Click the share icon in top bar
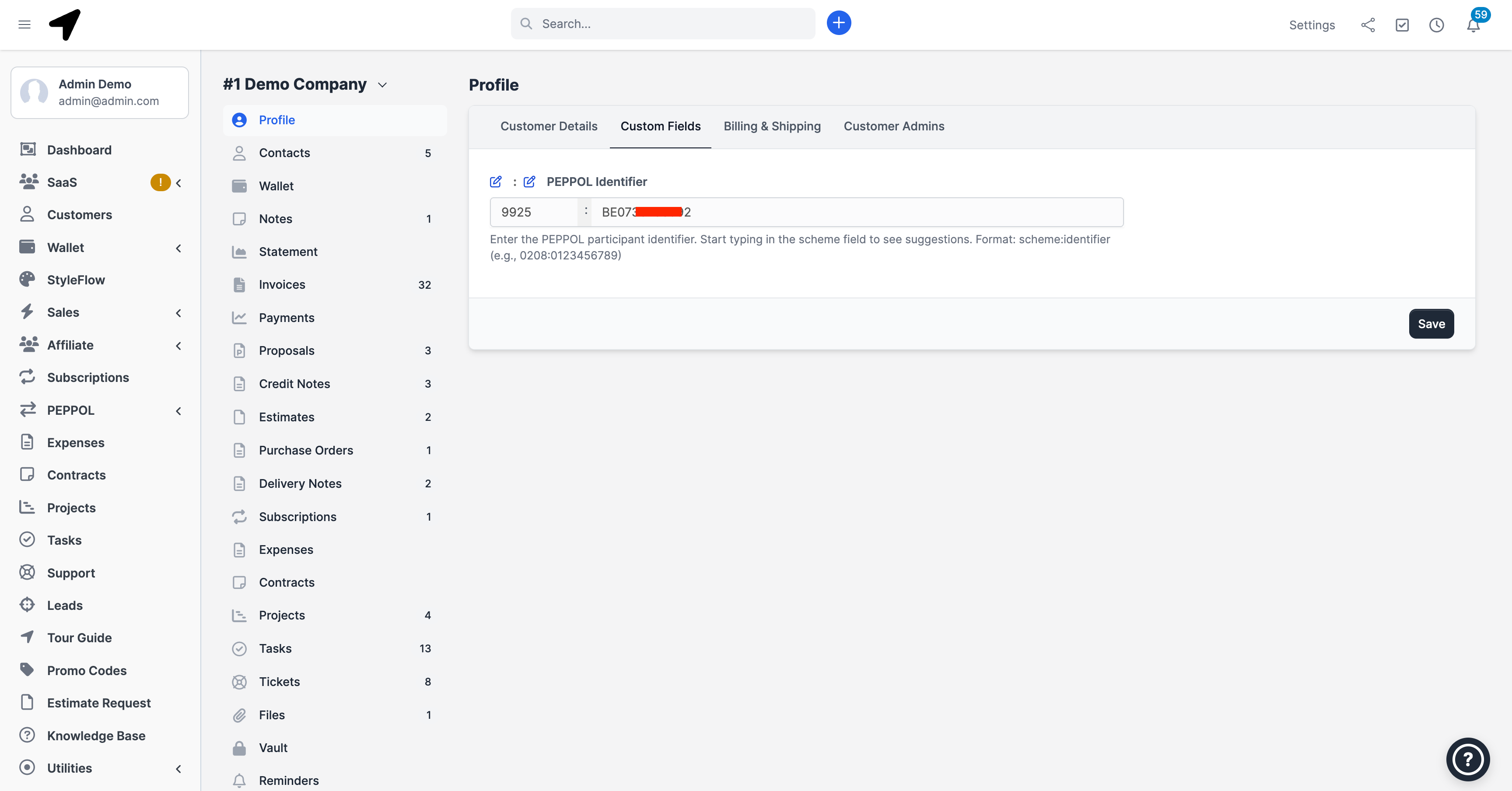 [1368, 24]
